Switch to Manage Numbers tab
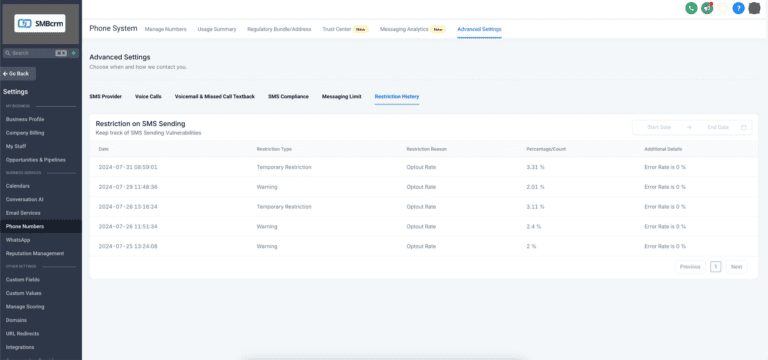Viewport: 768px width, 360px height. pyautogui.click(x=166, y=29)
